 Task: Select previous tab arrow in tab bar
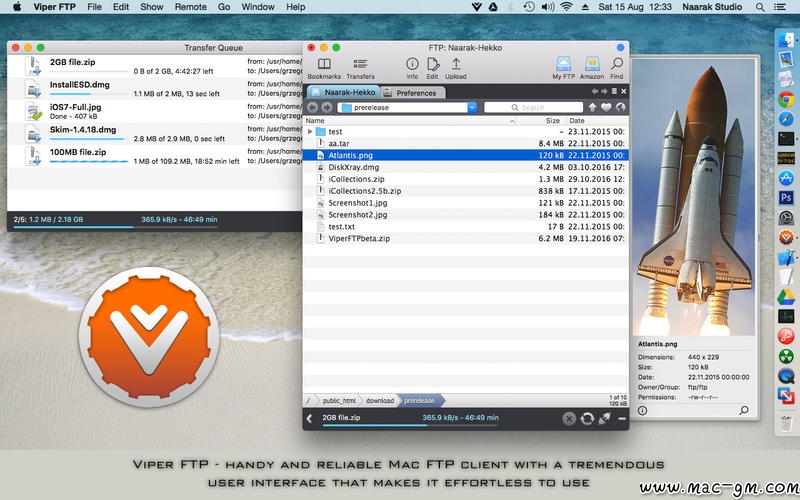(595, 91)
